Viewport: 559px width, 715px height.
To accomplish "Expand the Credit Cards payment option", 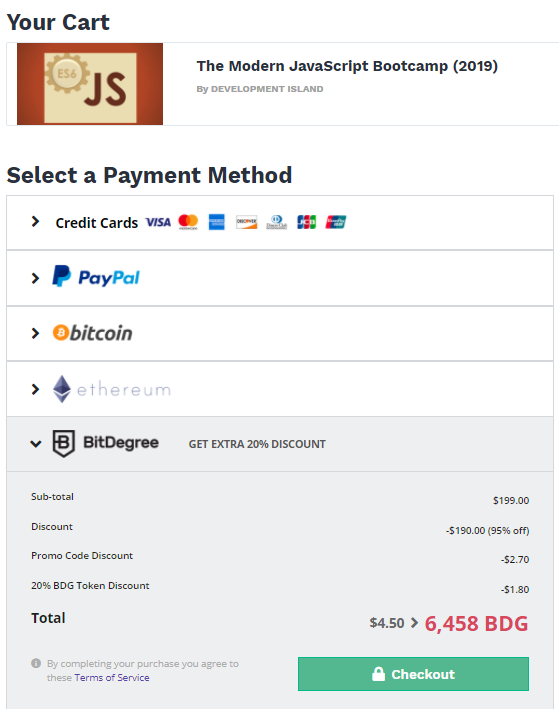I will 35,222.
